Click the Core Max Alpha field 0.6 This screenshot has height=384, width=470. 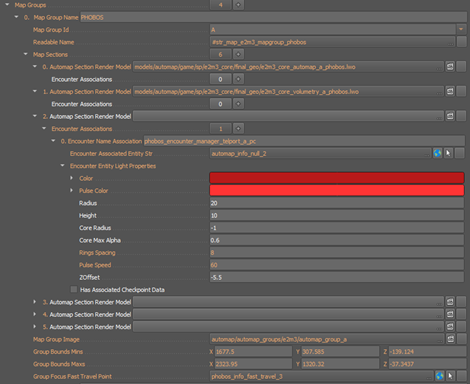pyautogui.click(x=337, y=240)
